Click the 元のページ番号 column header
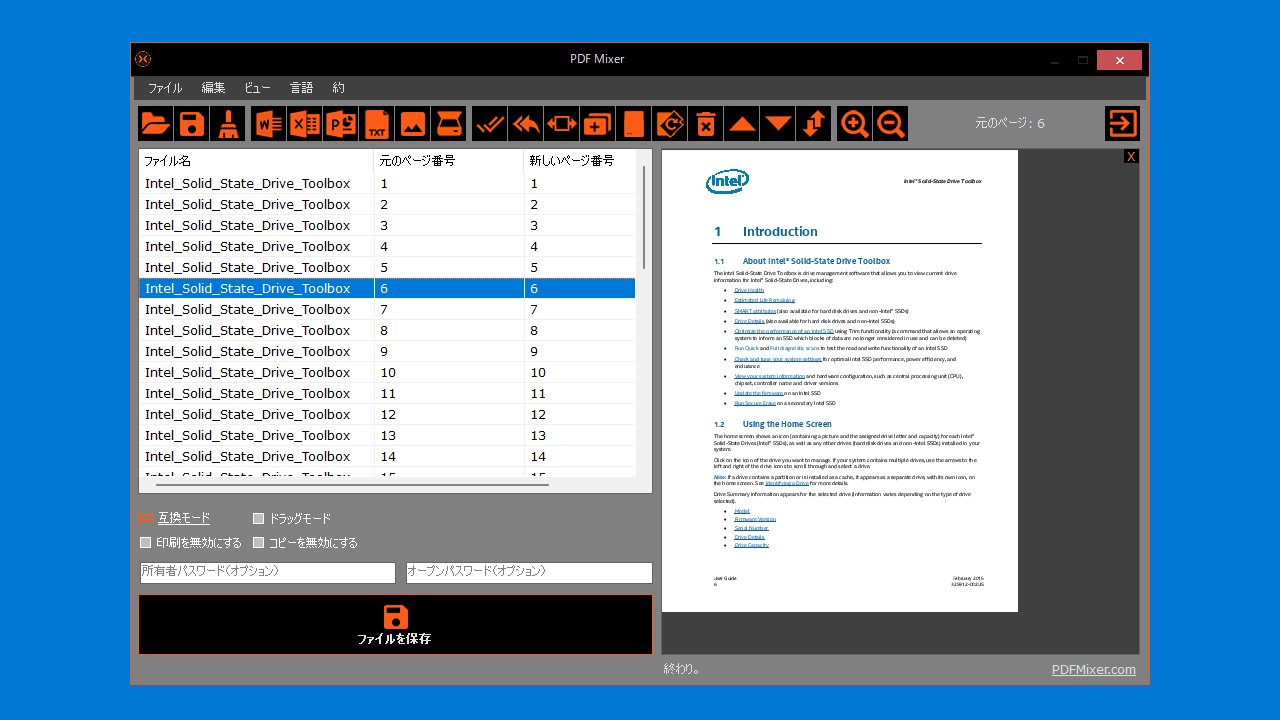Viewport: 1280px width, 720px height. (449, 160)
